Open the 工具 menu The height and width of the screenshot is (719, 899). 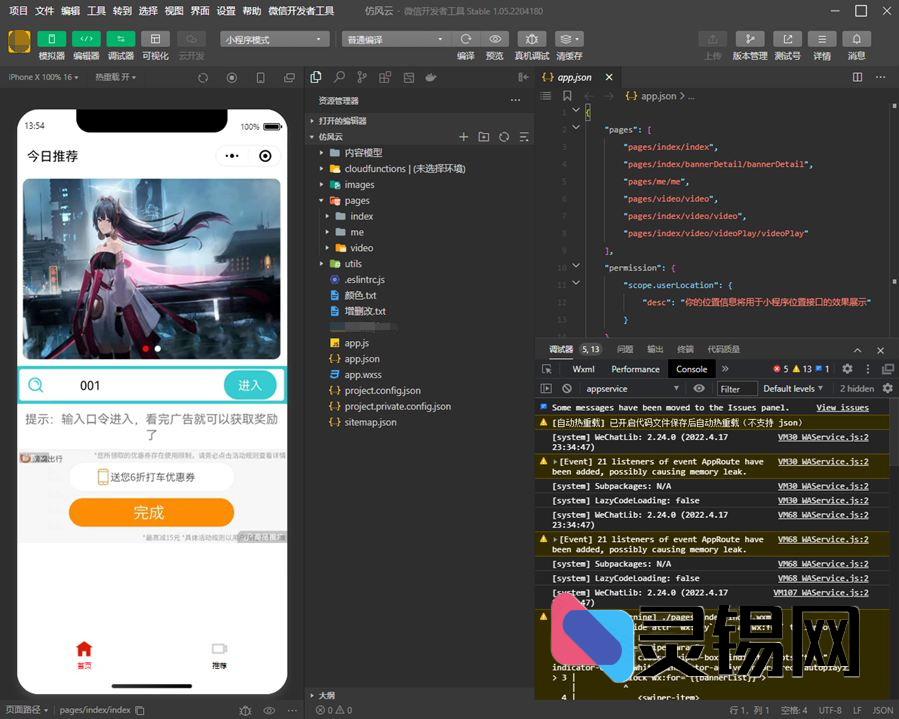[x=96, y=11]
